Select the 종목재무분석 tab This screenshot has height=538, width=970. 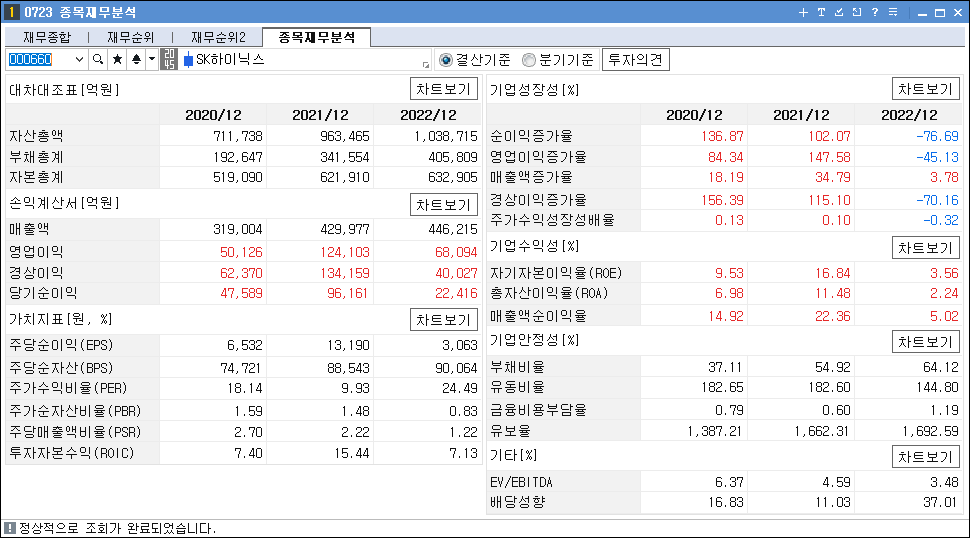(x=317, y=37)
